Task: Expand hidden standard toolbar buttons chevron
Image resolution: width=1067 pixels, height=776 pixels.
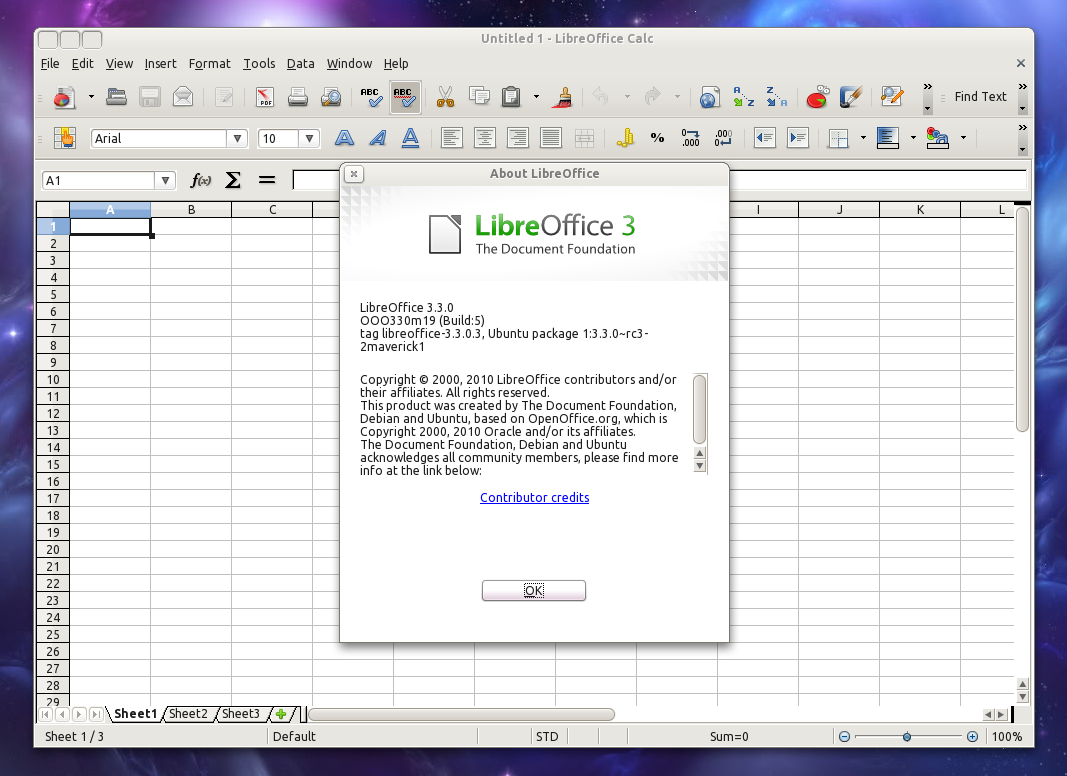Action: (928, 87)
